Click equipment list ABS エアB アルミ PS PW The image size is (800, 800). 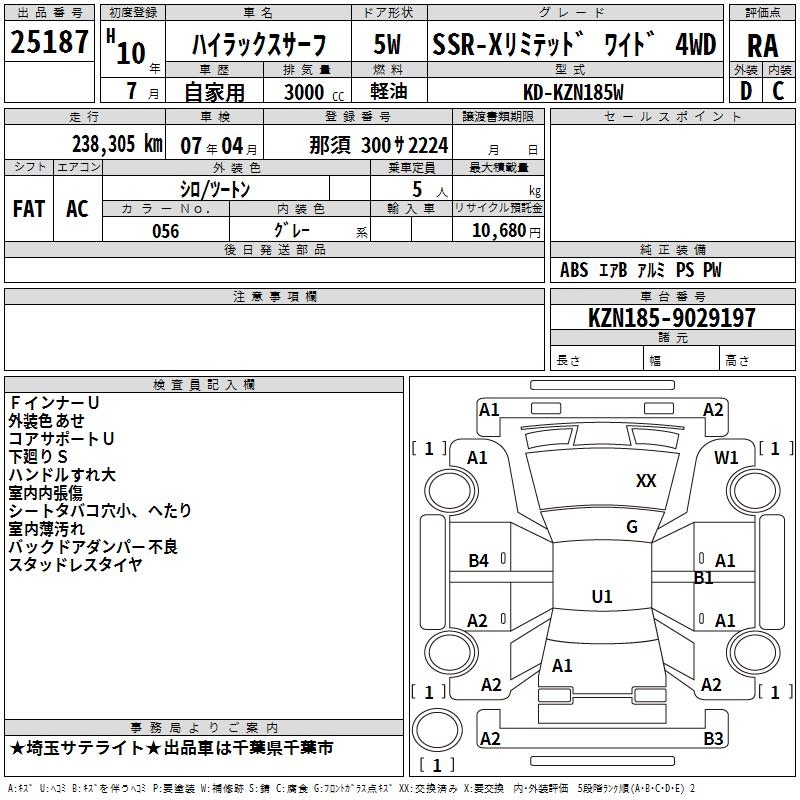click(640, 269)
